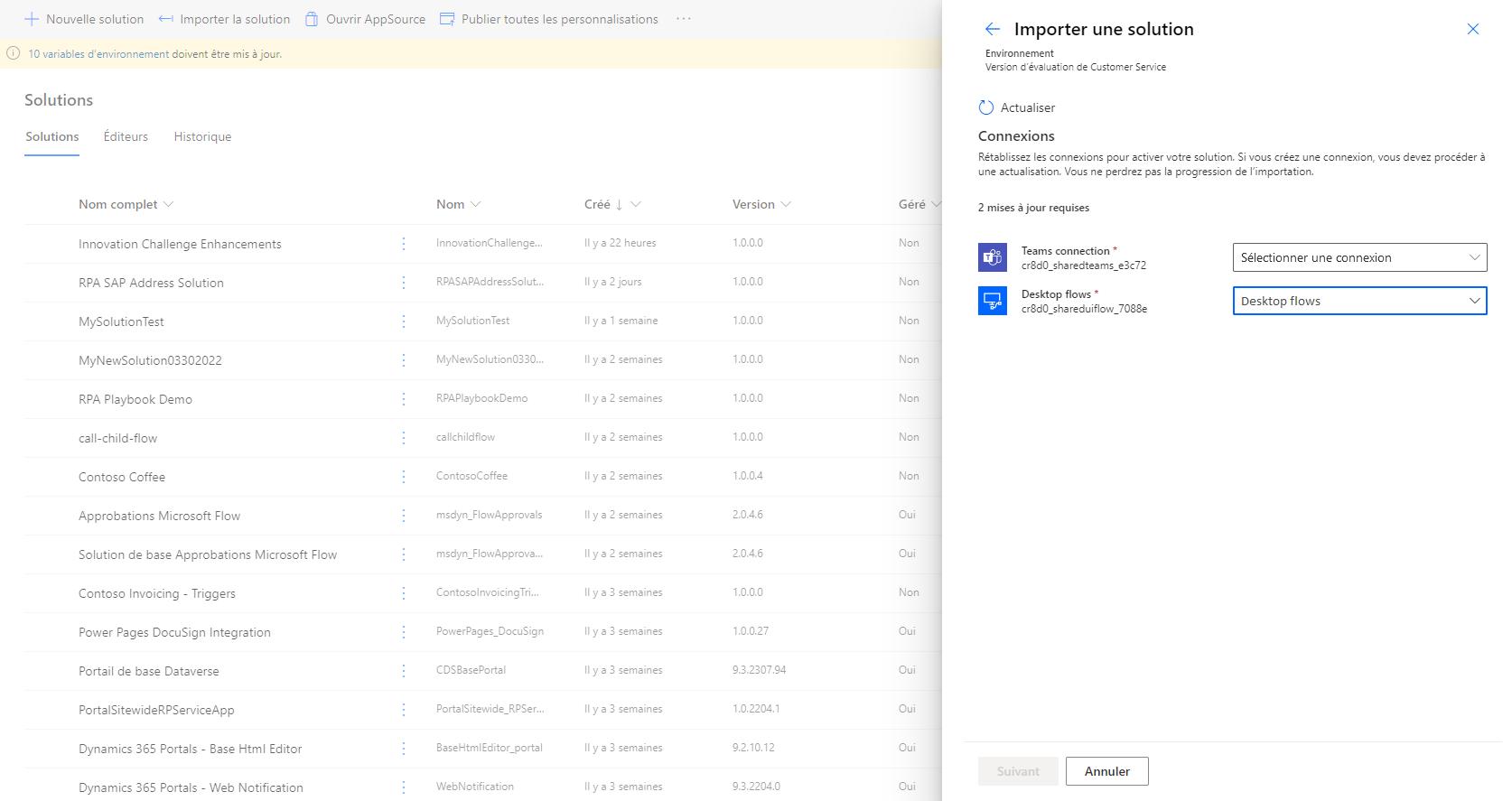Open more options for Innovation Challenge Enhancements
The width and height of the screenshot is (1512, 801).
(x=404, y=244)
